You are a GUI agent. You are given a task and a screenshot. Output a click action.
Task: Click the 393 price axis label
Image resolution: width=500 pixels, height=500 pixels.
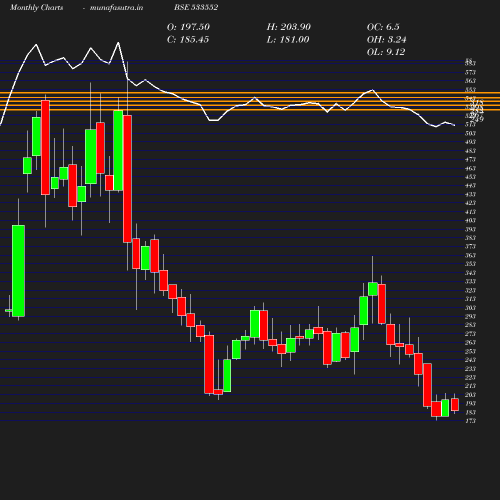(470, 229)
